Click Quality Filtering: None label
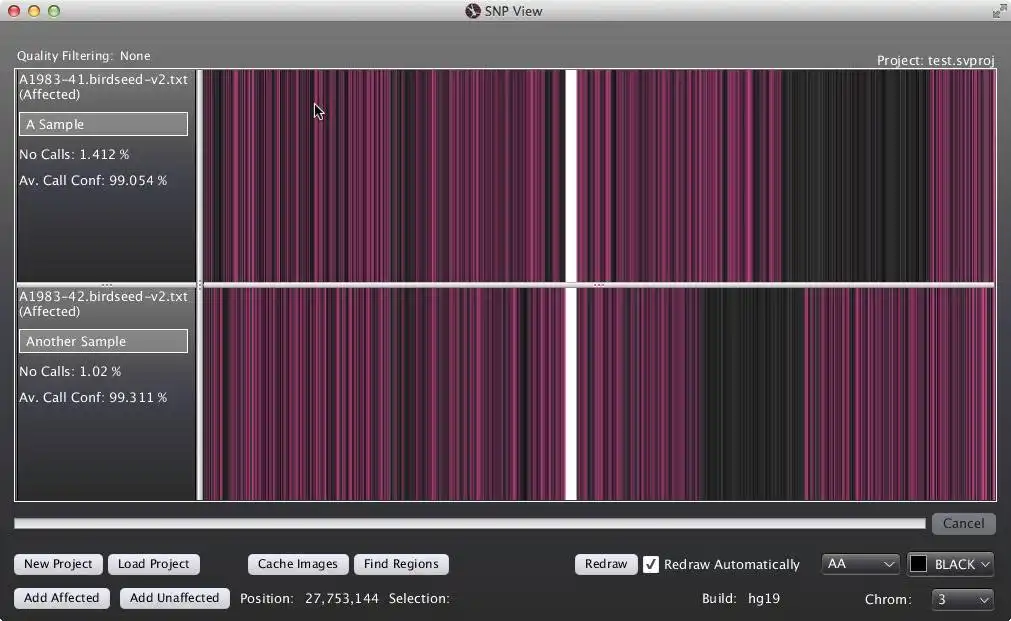1011x621 pixels. [x=84, y=55]
